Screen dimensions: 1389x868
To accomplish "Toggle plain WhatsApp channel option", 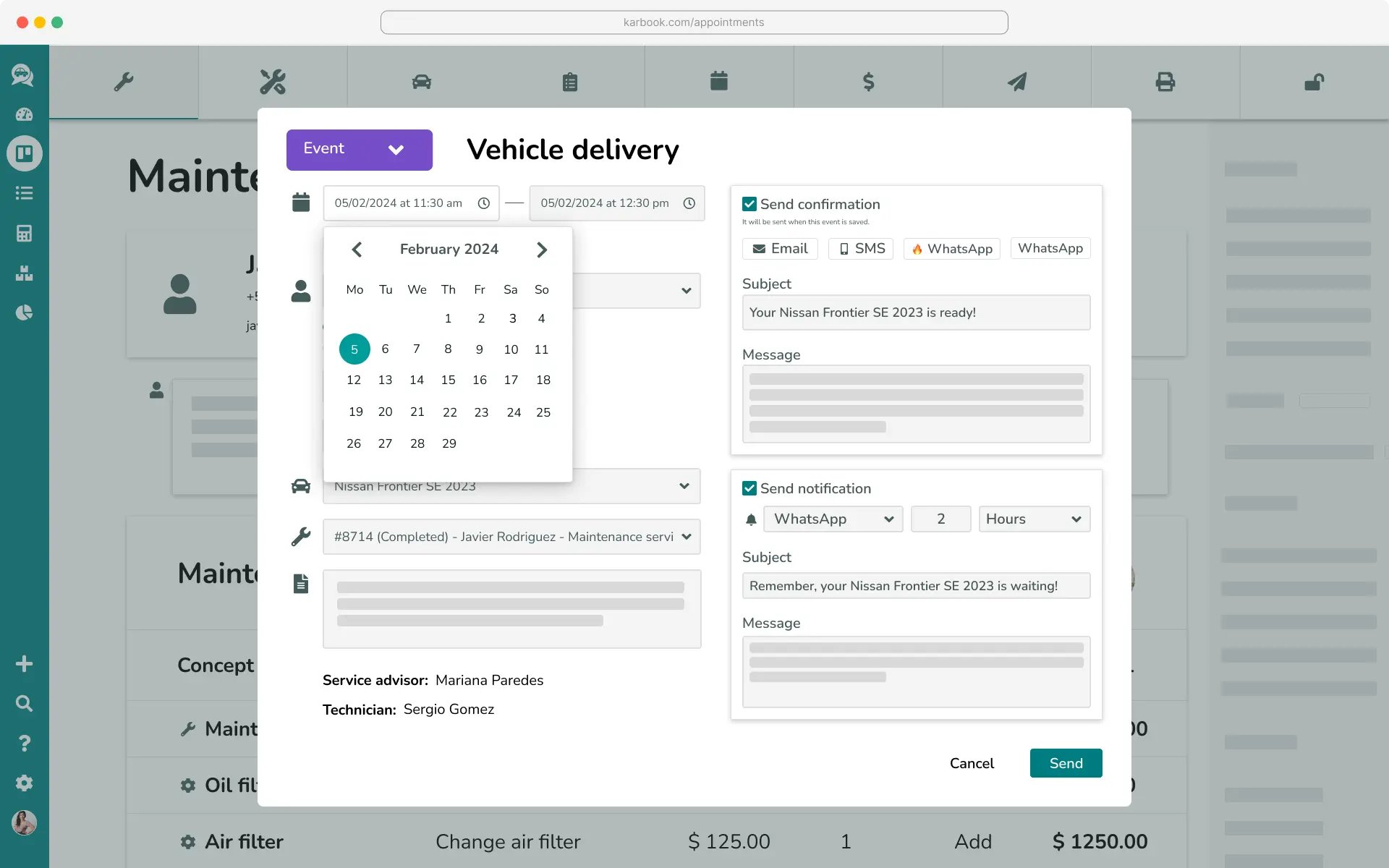I will (1050, 248).
